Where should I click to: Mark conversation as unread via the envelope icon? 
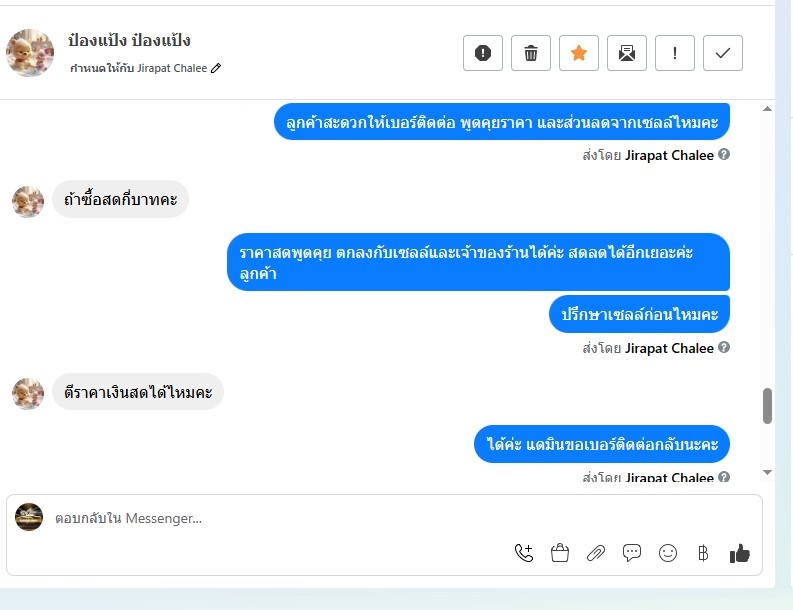pos(627,53)
